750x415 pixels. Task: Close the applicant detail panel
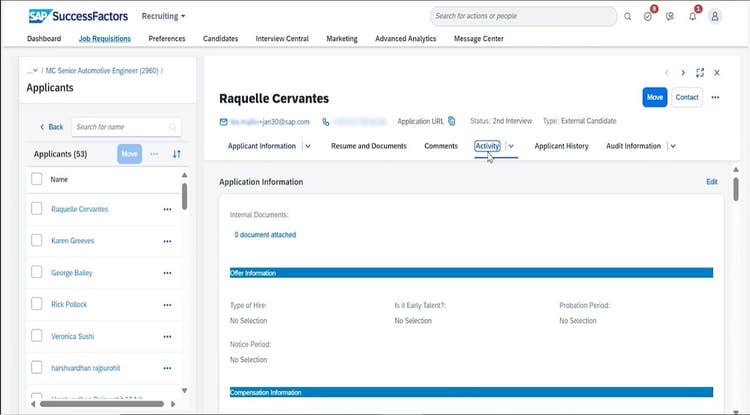pos(717,73)
